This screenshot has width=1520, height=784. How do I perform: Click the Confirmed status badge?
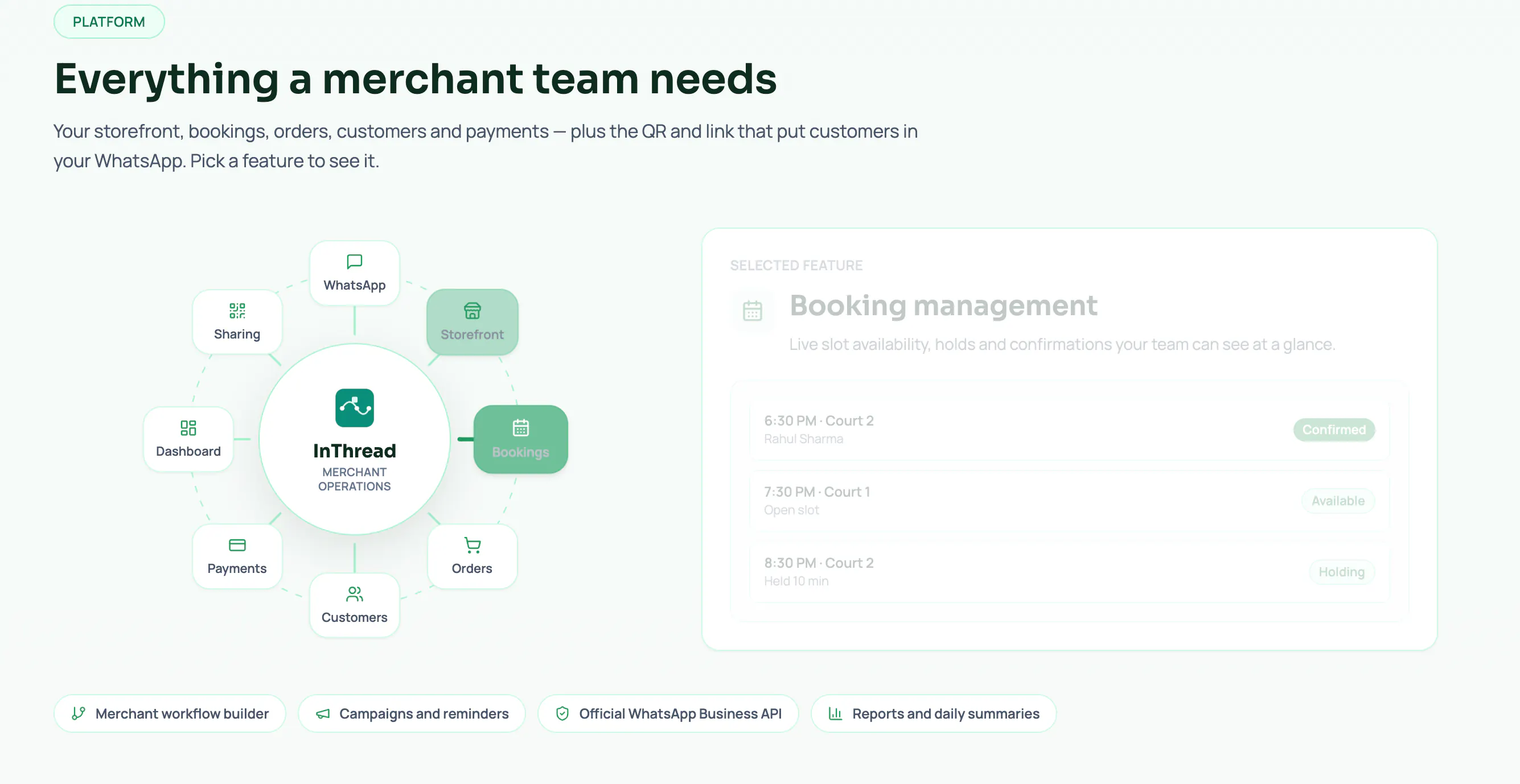point(1333,430)
